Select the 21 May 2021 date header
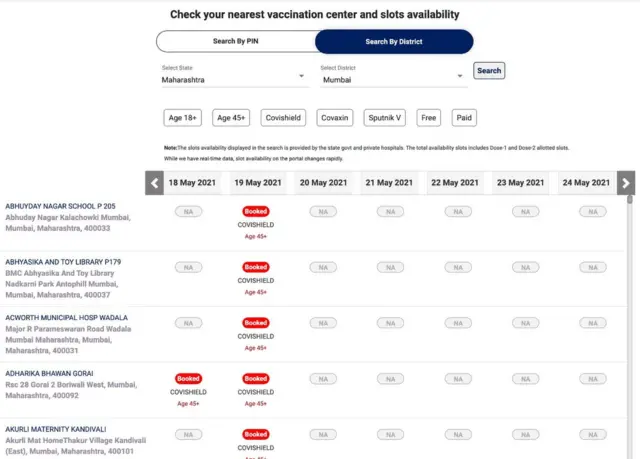The width and height of the screenshot is (640, 459). click(x=389, y=183)
